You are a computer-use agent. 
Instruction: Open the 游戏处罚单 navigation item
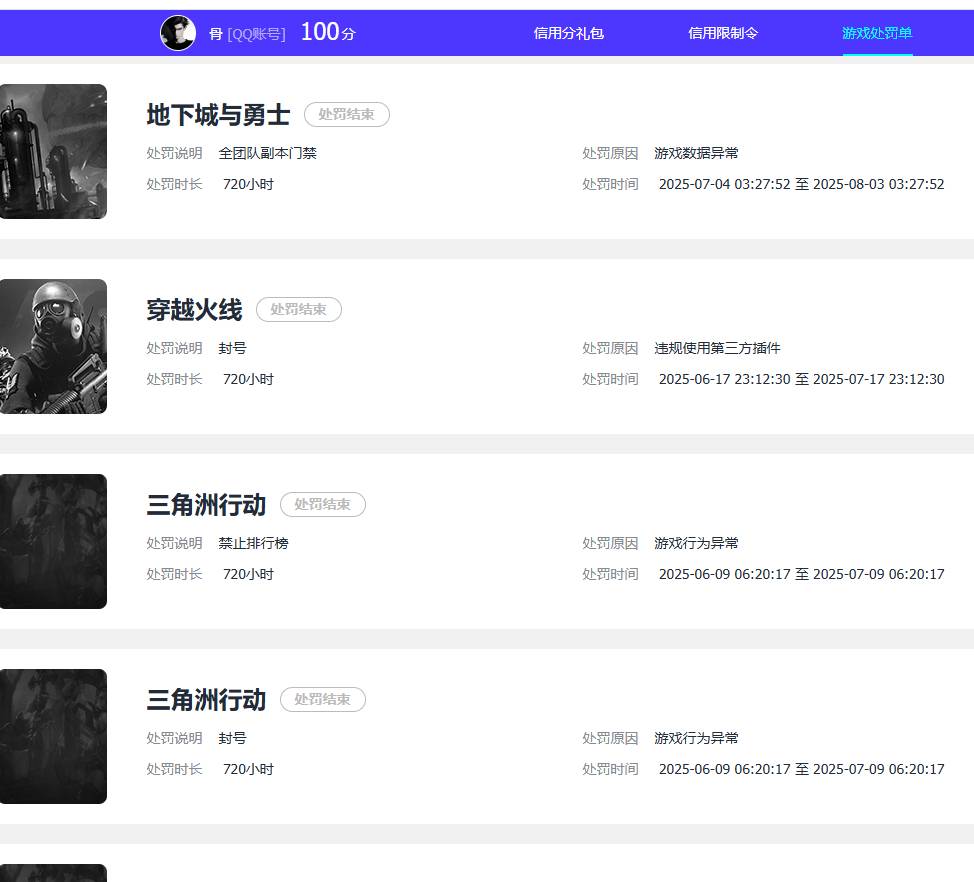coord(877,33)
